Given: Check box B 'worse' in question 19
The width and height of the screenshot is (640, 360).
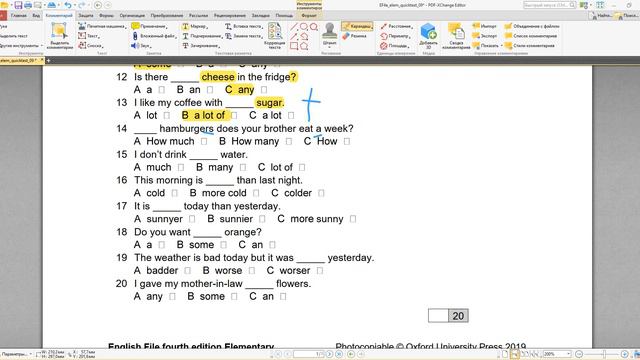Looking at the screenshot, I should pos(252,271).
